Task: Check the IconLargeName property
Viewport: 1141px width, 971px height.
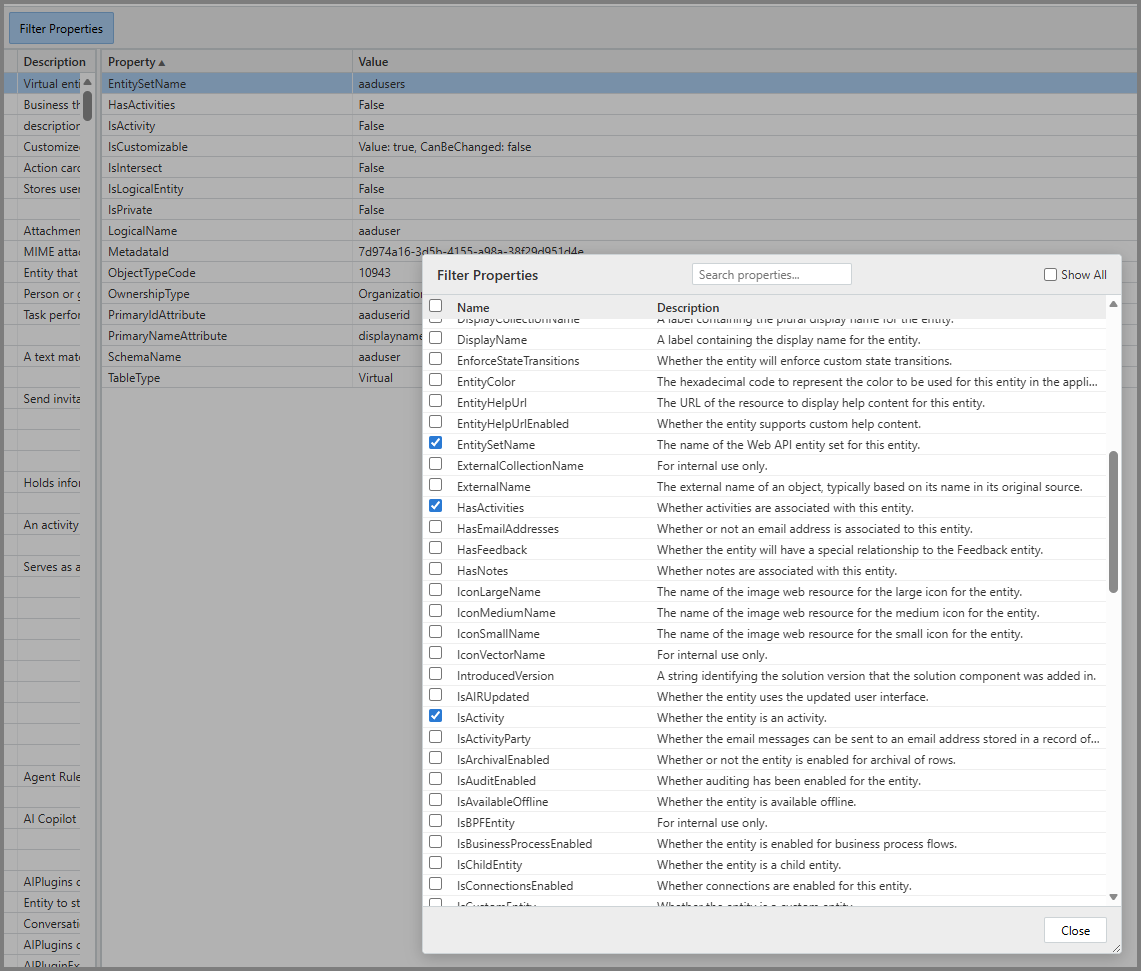Action: coord(435,589)
